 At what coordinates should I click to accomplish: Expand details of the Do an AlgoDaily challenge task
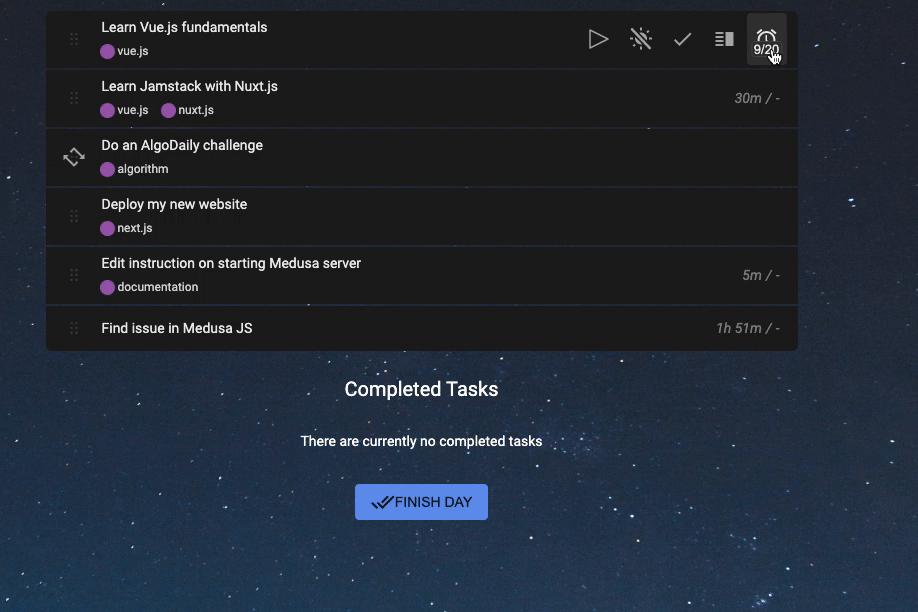click(181, 144)
